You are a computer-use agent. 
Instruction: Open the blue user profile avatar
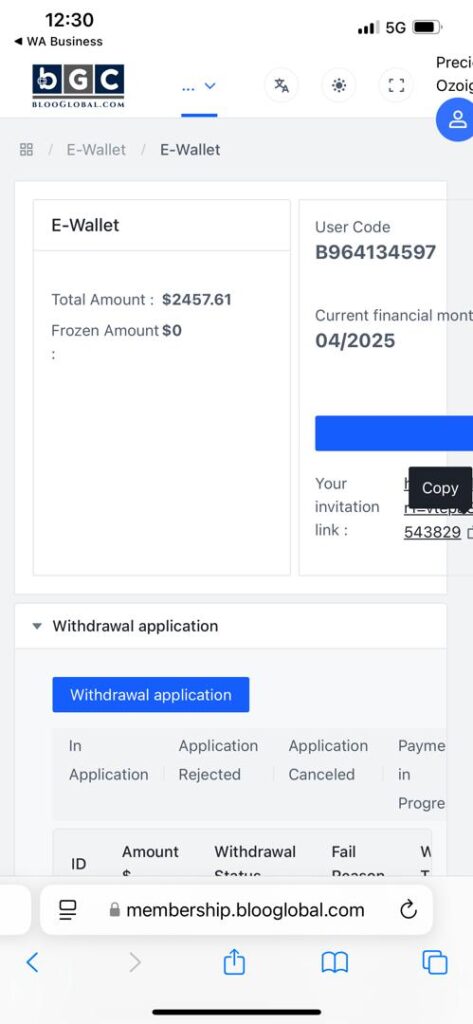[x=457, y=120]
